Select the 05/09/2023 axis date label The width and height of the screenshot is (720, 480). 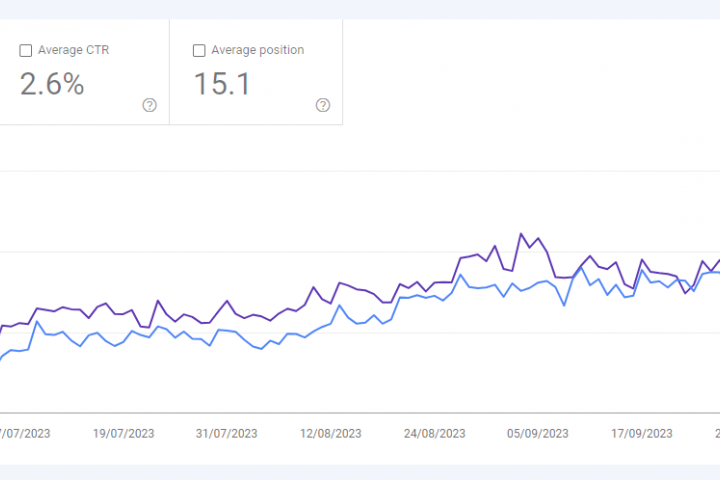point(538,433)
